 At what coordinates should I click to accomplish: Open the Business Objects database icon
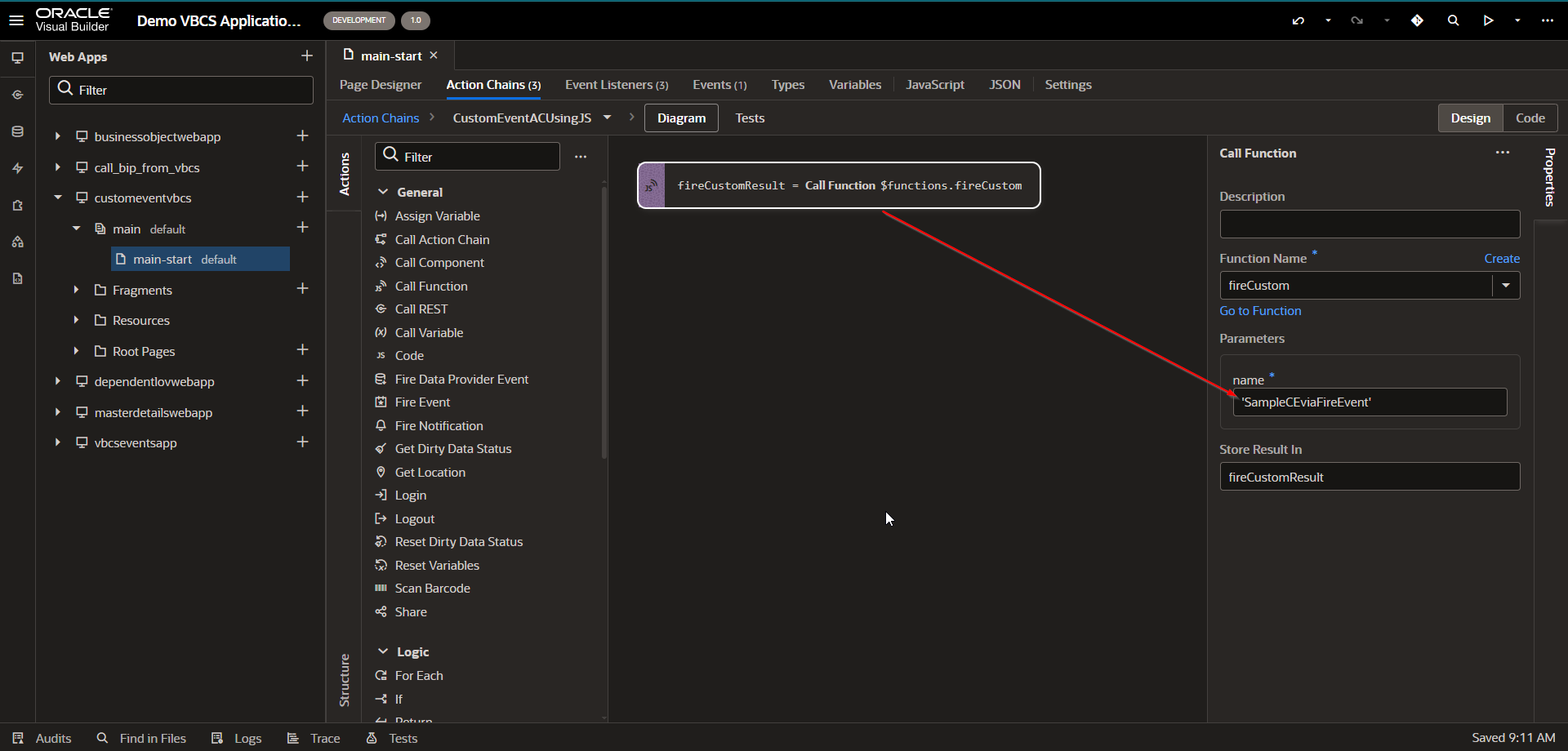[17, 131]
